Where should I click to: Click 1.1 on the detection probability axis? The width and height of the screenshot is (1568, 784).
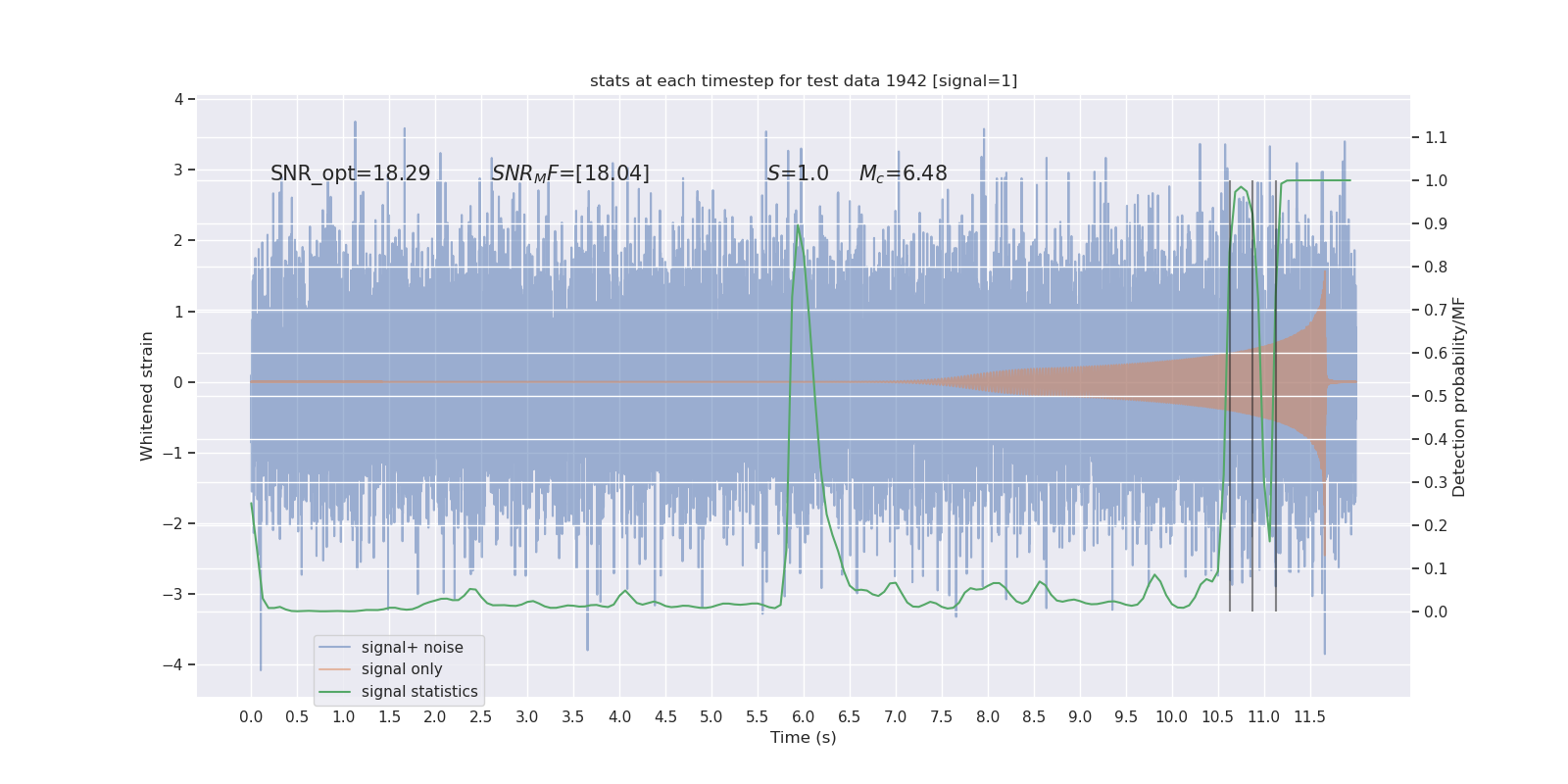1436,137
